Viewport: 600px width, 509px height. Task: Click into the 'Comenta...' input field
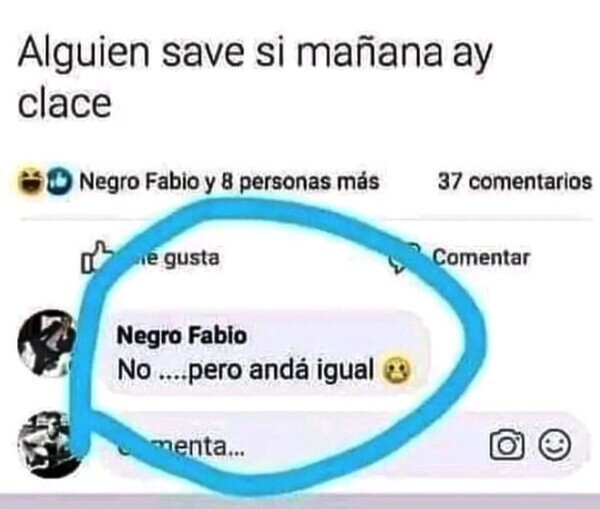341,445
